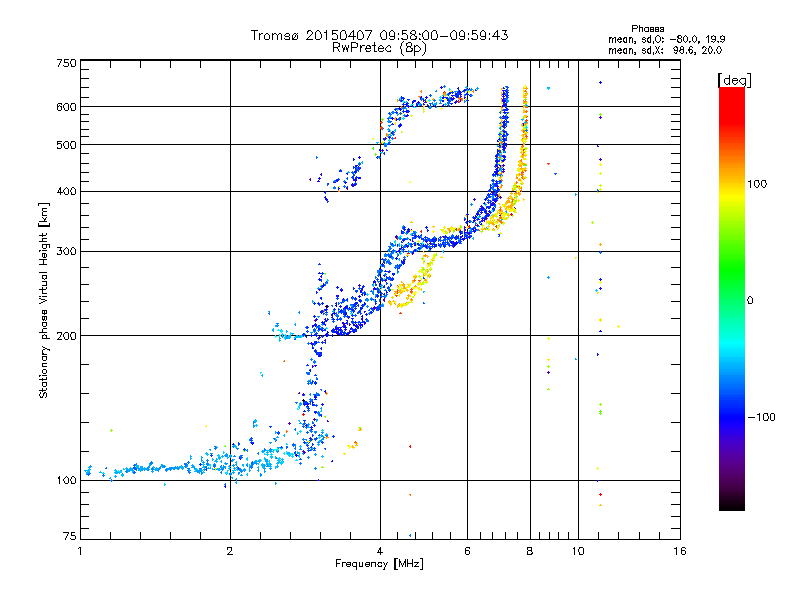Click the y-axis tick label '600'
This screenshot has height=600, width=800.
click(66, 107)
